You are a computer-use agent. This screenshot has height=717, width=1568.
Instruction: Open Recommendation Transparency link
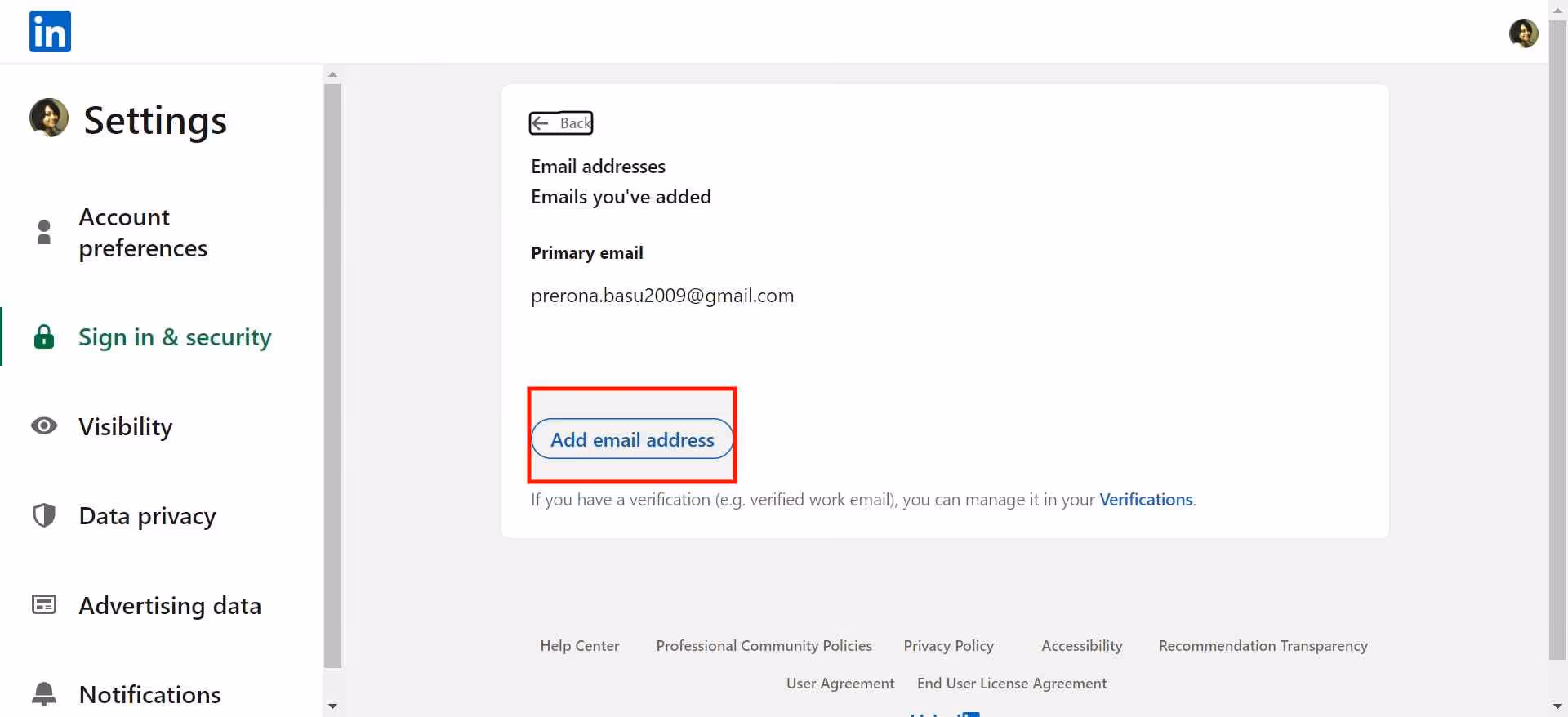(1263, 646)
